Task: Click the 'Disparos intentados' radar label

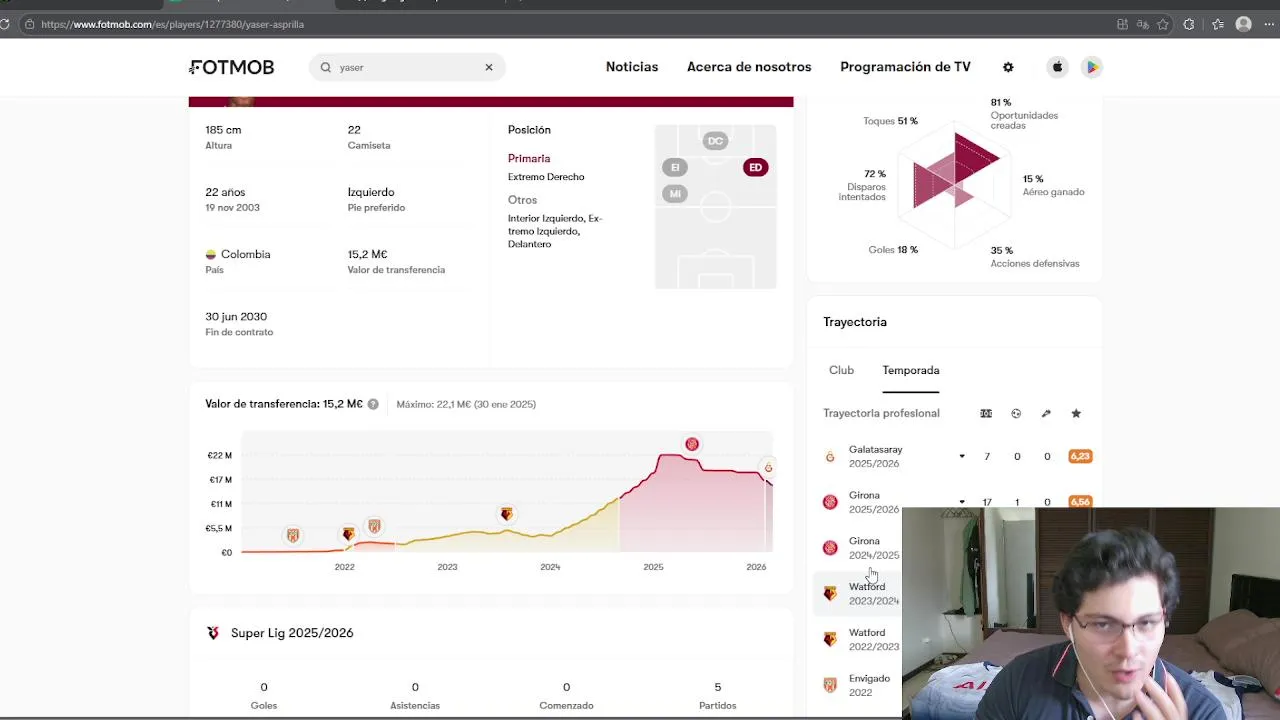Action: coord(862,192)
